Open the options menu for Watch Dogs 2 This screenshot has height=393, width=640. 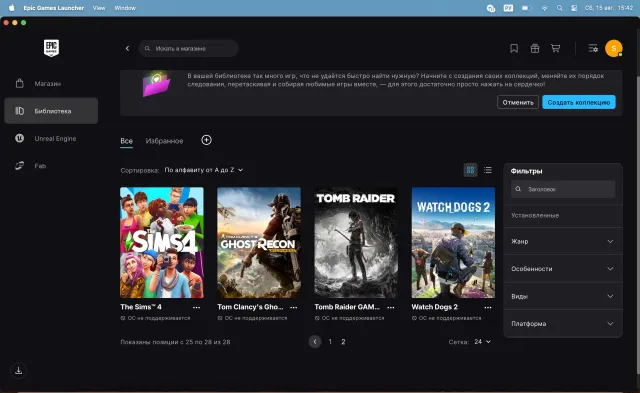488,307
